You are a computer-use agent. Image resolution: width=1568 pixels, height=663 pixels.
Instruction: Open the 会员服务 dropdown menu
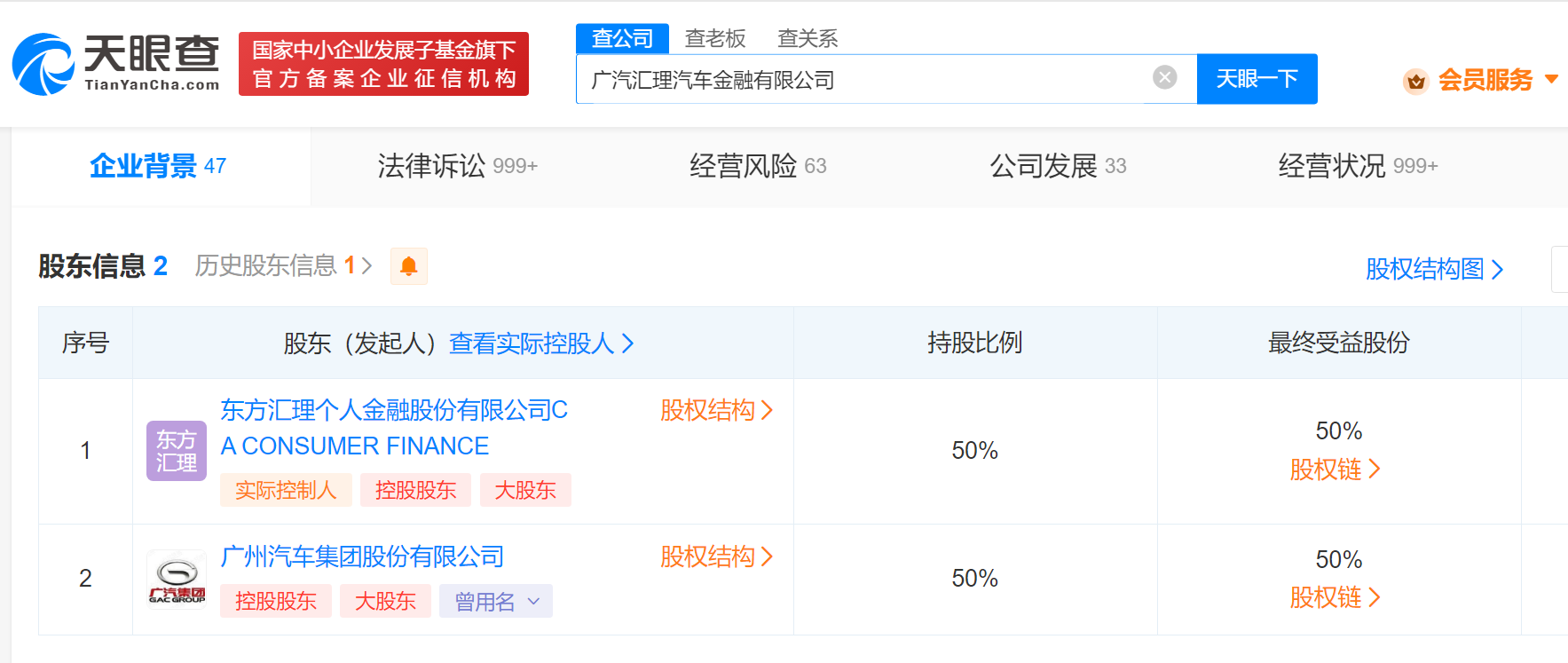(x=1496, y=80)
